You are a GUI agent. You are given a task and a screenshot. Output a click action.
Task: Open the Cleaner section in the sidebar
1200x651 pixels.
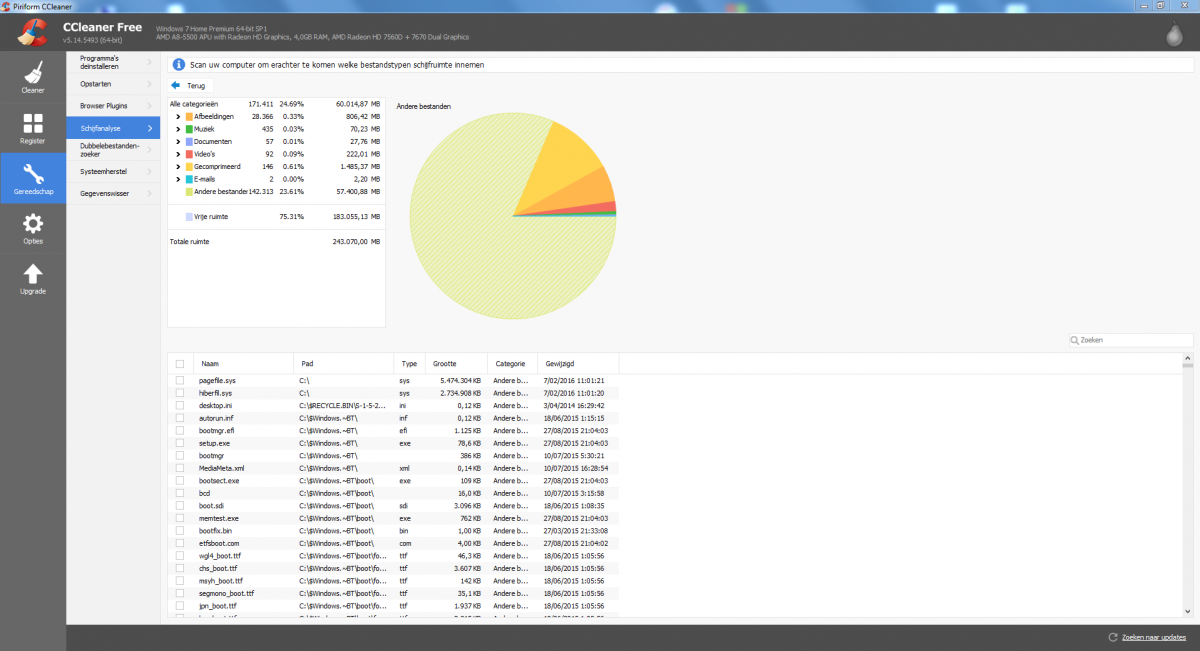point(33,78)
